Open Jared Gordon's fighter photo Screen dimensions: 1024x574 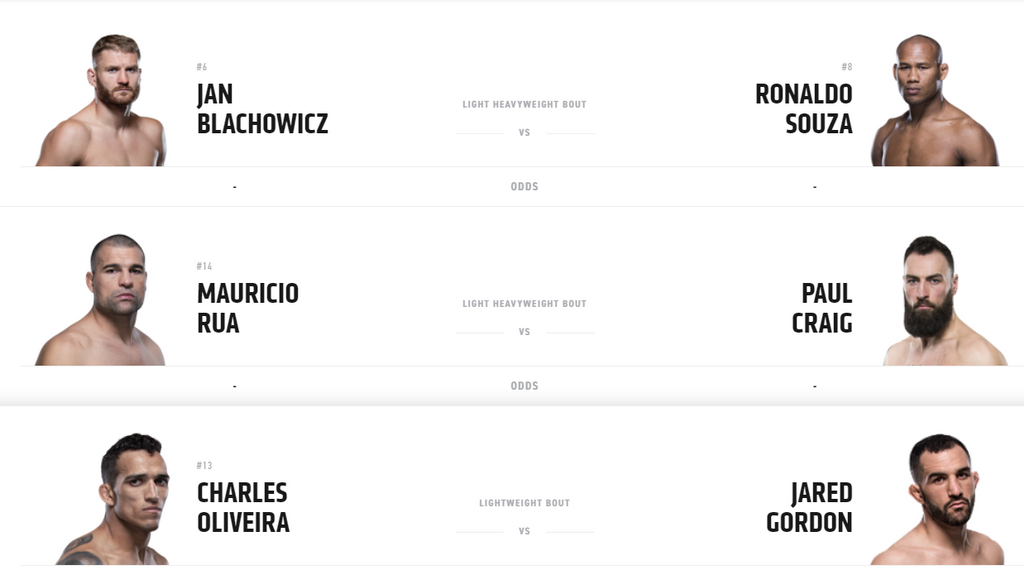[937, 499]
